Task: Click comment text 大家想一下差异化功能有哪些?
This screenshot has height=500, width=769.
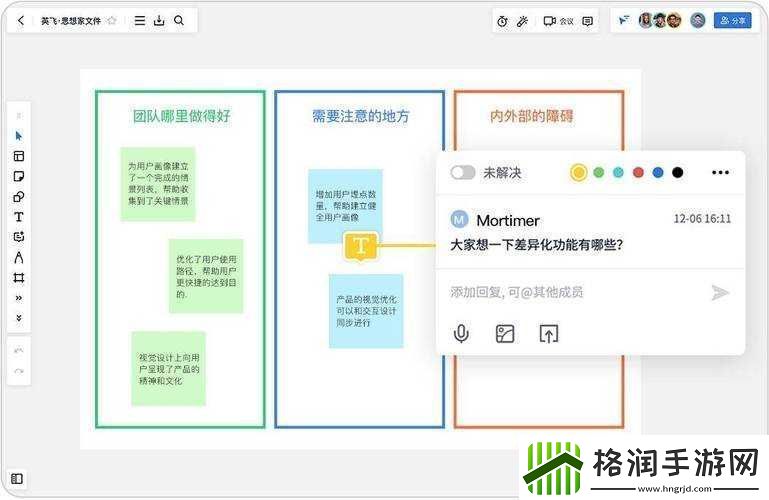Action: (x=537, y=244)
